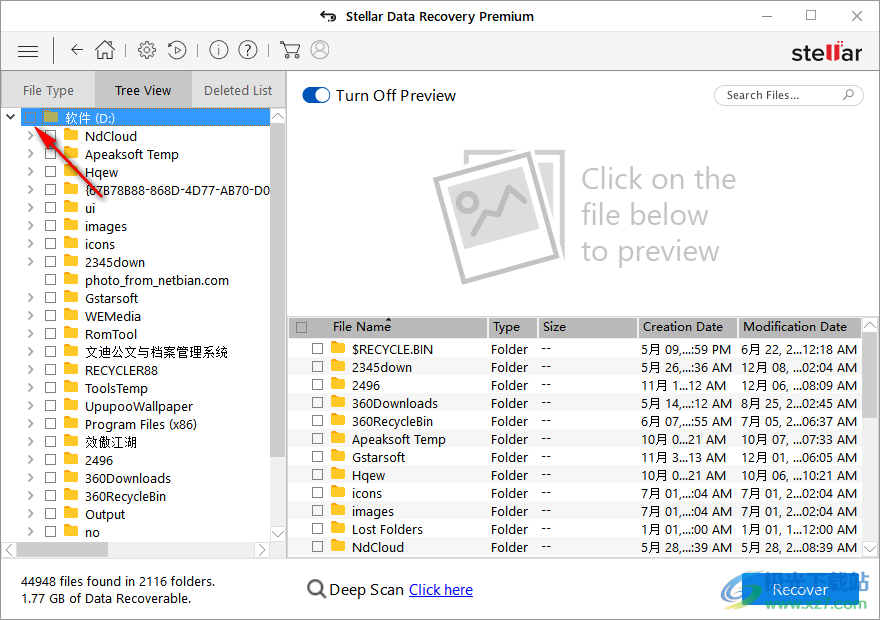Check the Hqew folder checkbox in tree
Image resolution: width=880 pixels, height=620 pixels.
(x=51, y=172)
